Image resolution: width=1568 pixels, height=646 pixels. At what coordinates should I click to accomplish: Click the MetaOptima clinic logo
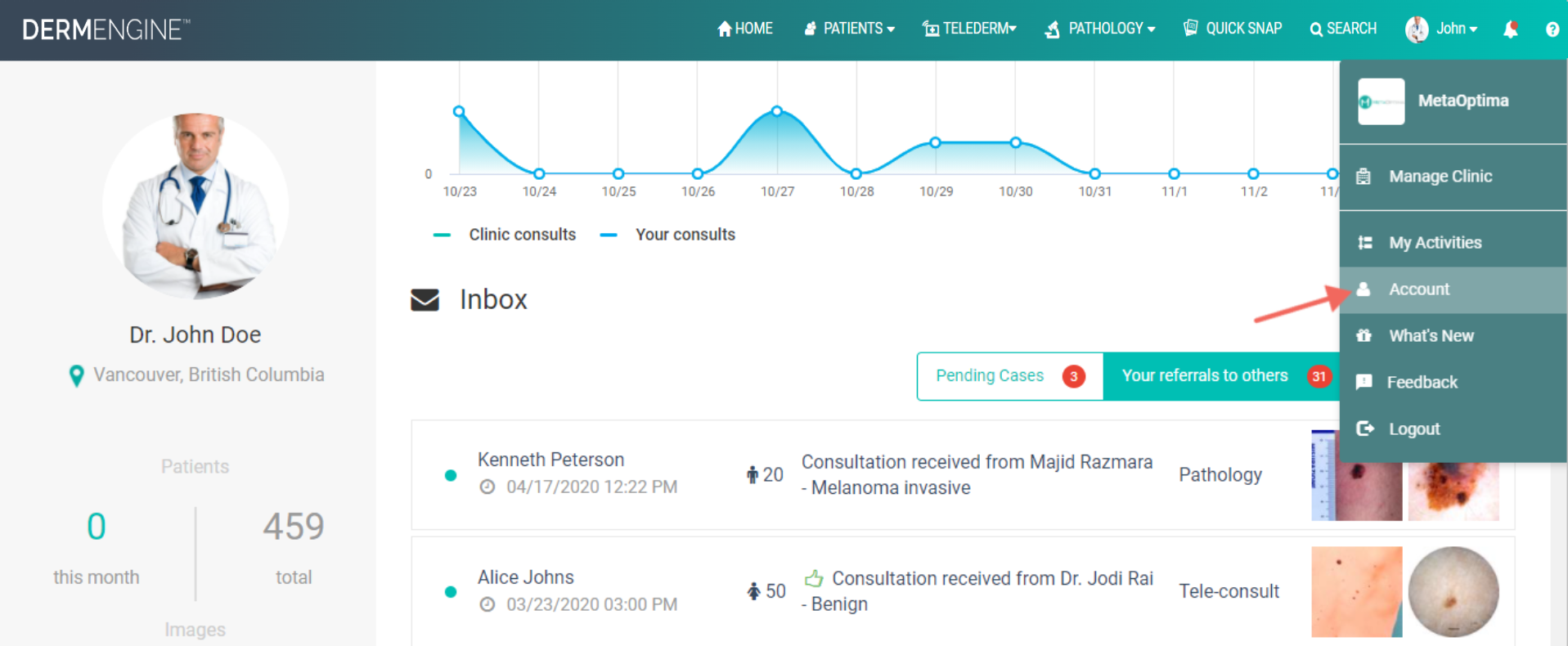click(1381, 101)
